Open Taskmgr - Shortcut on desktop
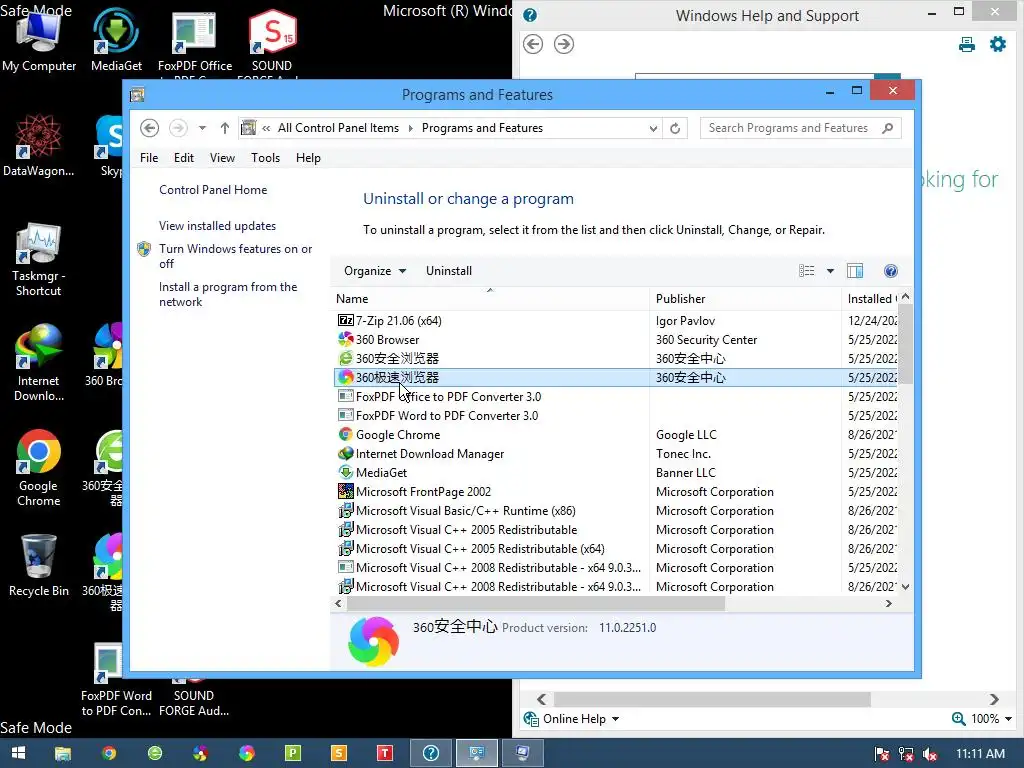The image size is (1024, 768). point(39,260)
